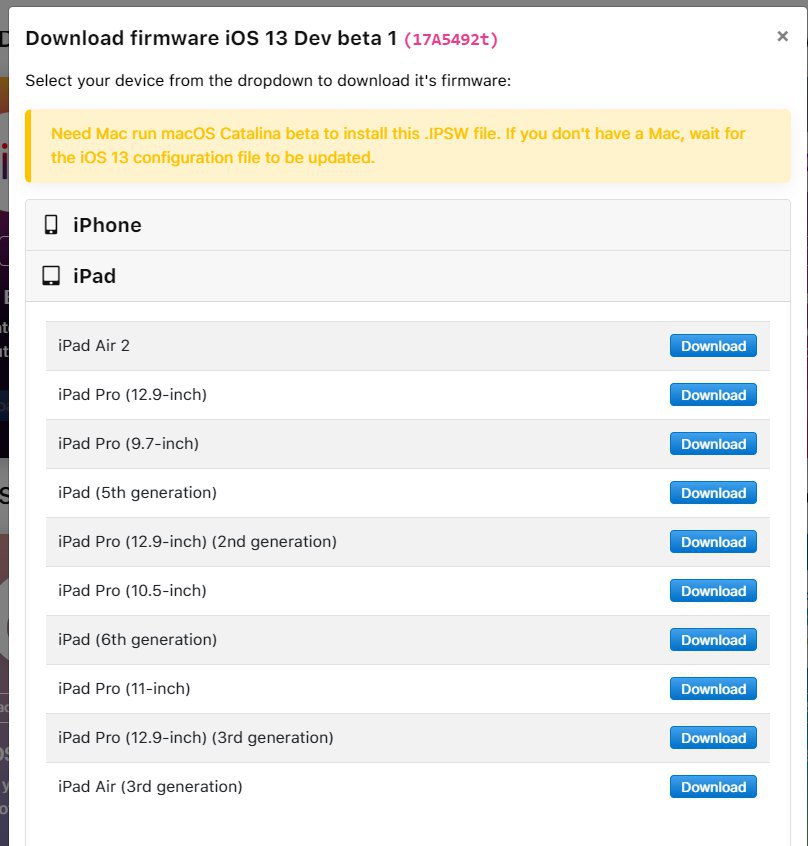This screenshot has height=846, width=808.
Task: Click the 'Select your device from the dropdown' text
Action: pos(268,80)
